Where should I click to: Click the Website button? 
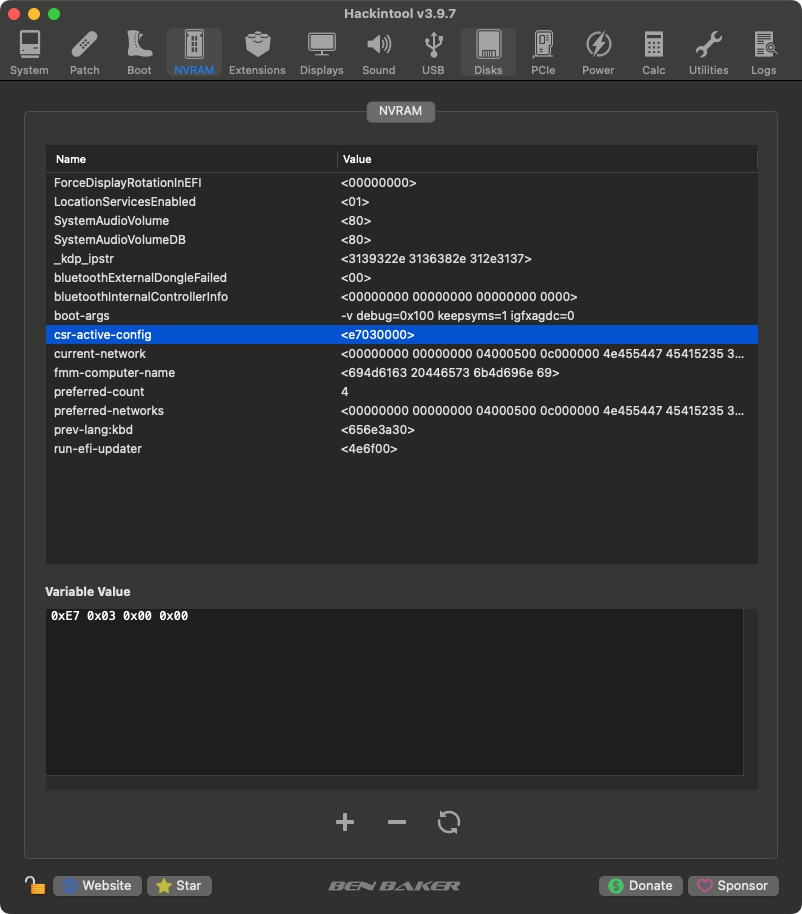pos(97,885)
